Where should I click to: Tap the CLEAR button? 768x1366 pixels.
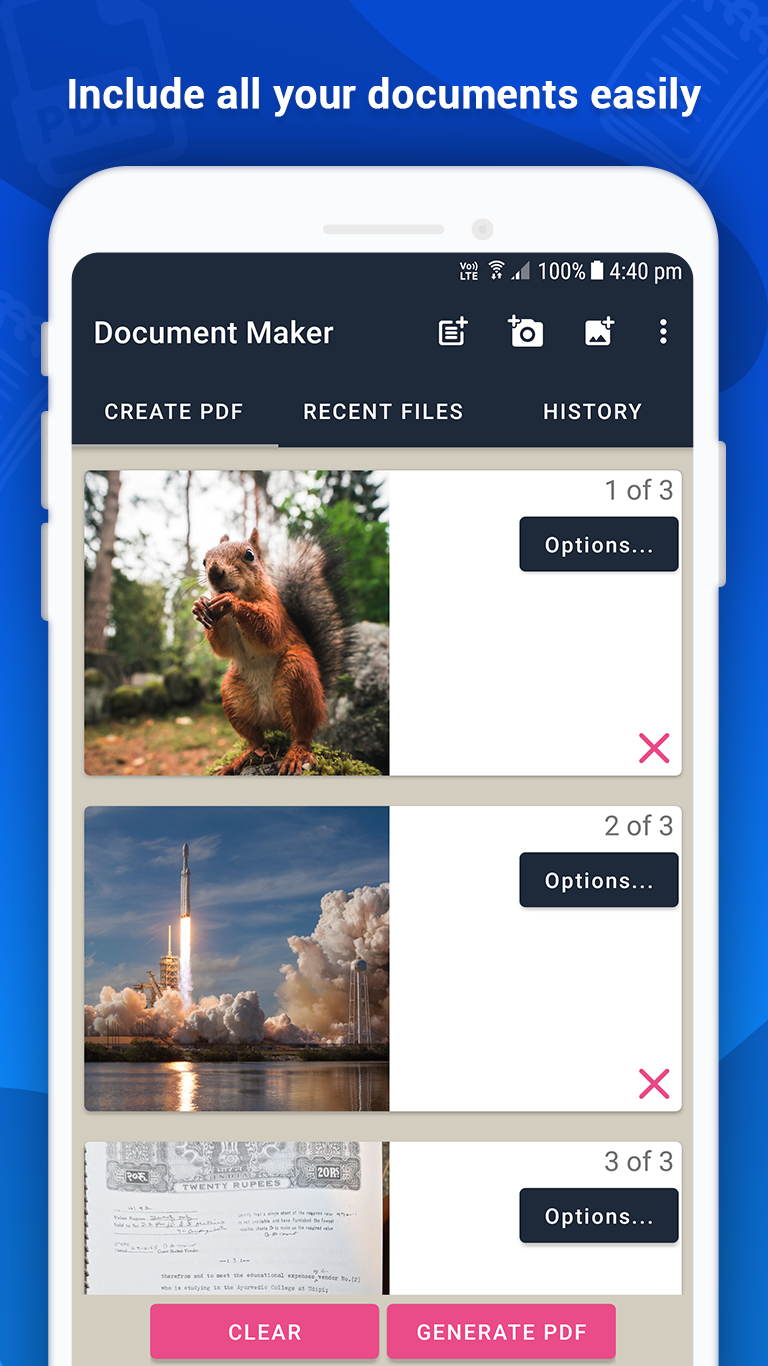pyautogui.click(x=265, y=1332)
